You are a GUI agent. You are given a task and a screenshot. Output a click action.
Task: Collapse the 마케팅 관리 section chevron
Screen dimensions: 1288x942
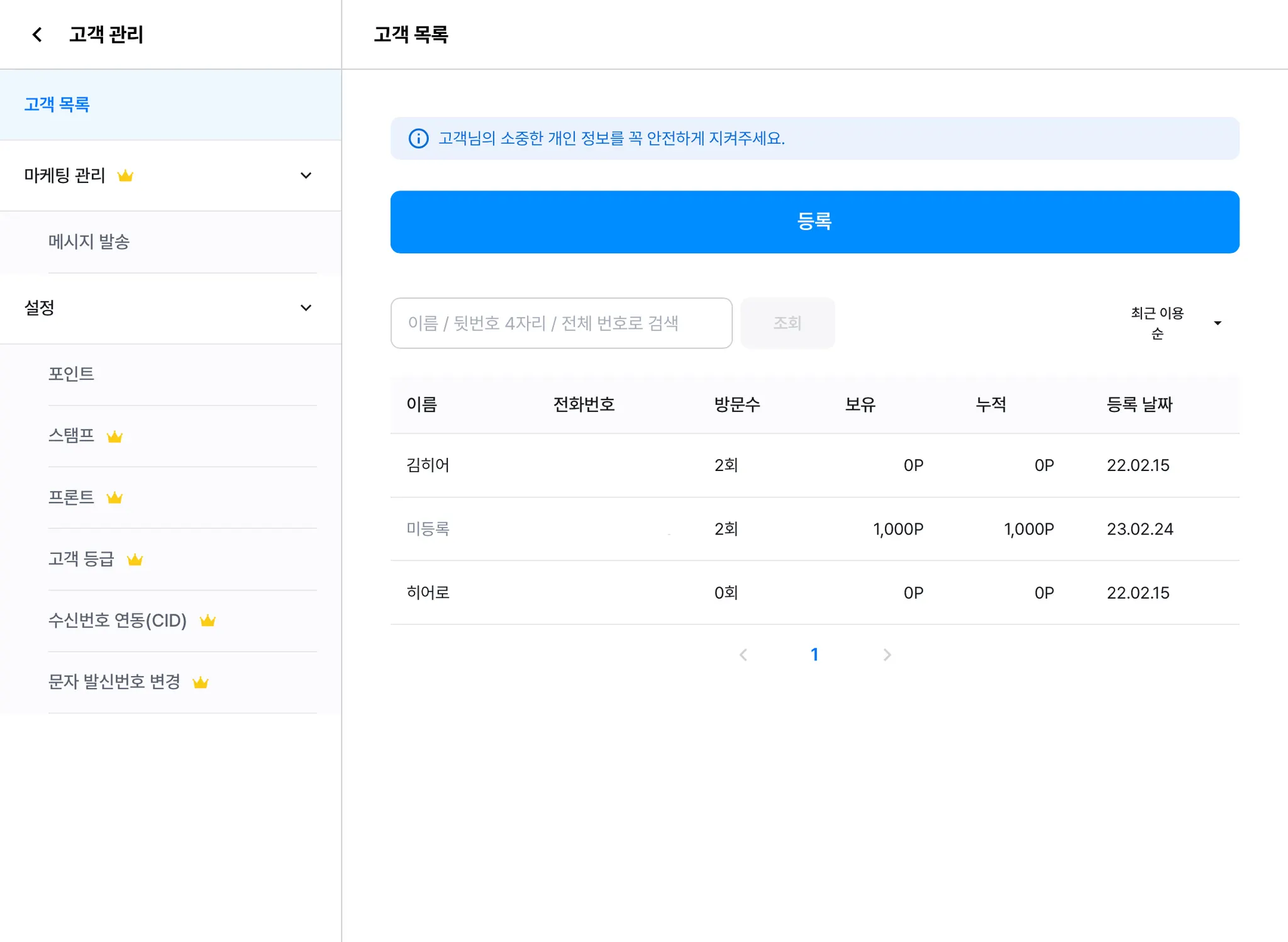[x=306, y=175]
